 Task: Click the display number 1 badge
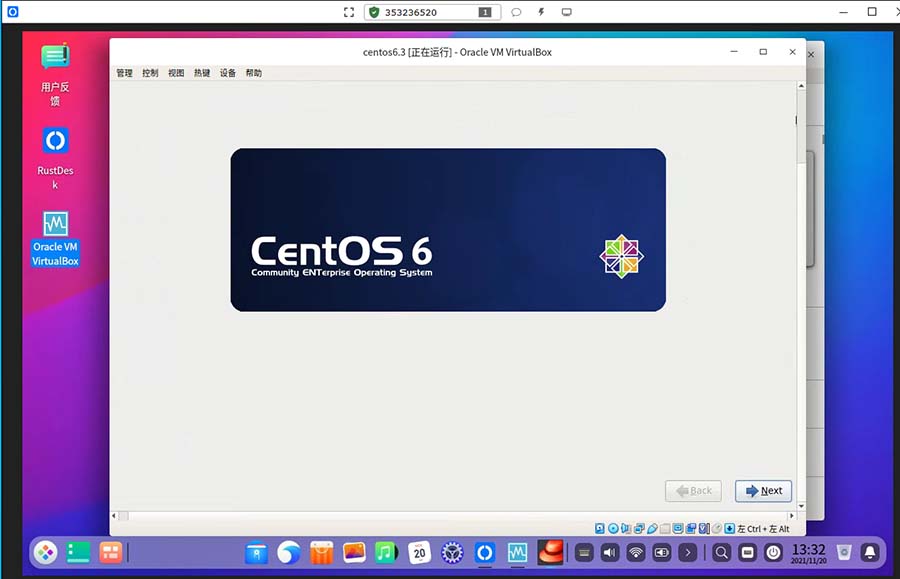click(x=485, y=12)
